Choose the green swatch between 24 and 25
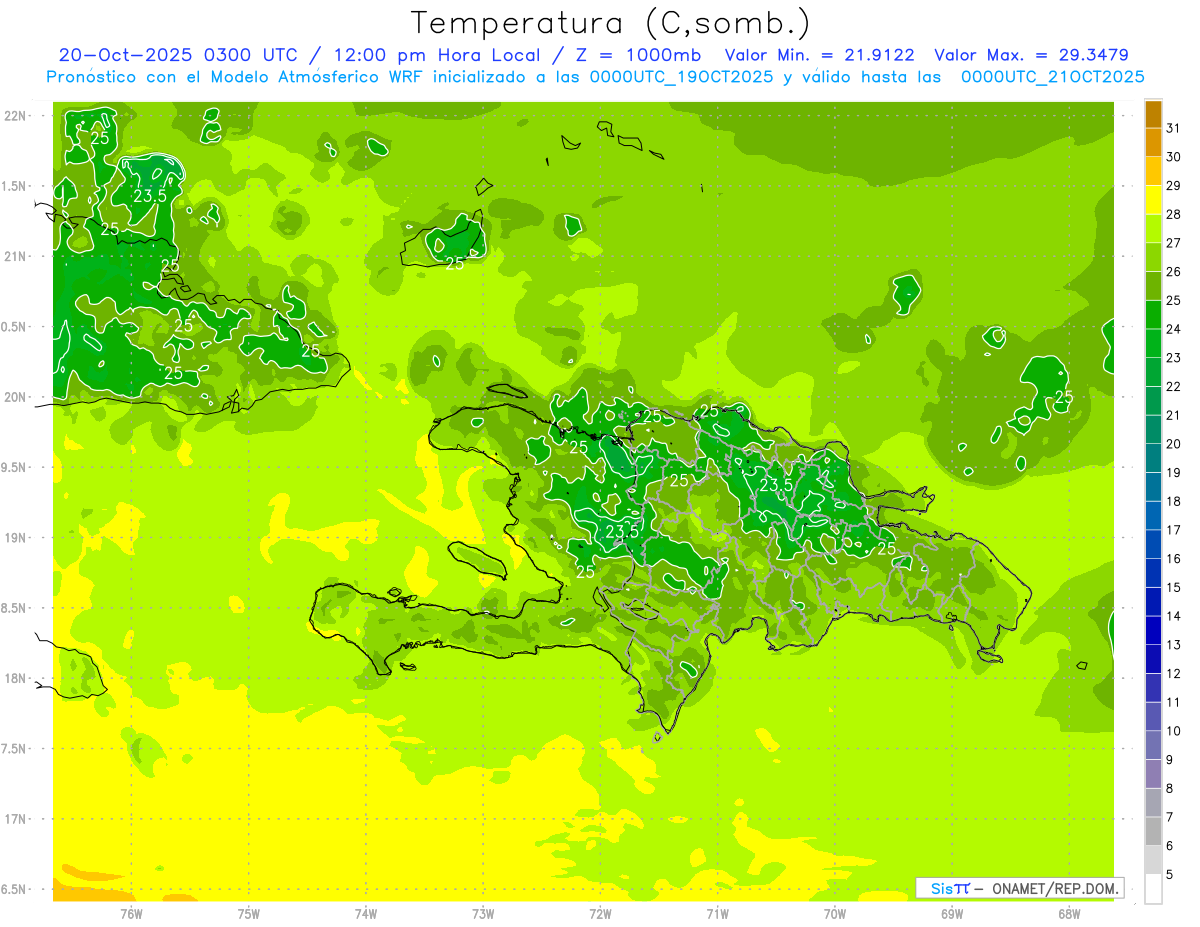Image resolution: width=1200 pixels, height=927 pixels. pos(1153,315)
